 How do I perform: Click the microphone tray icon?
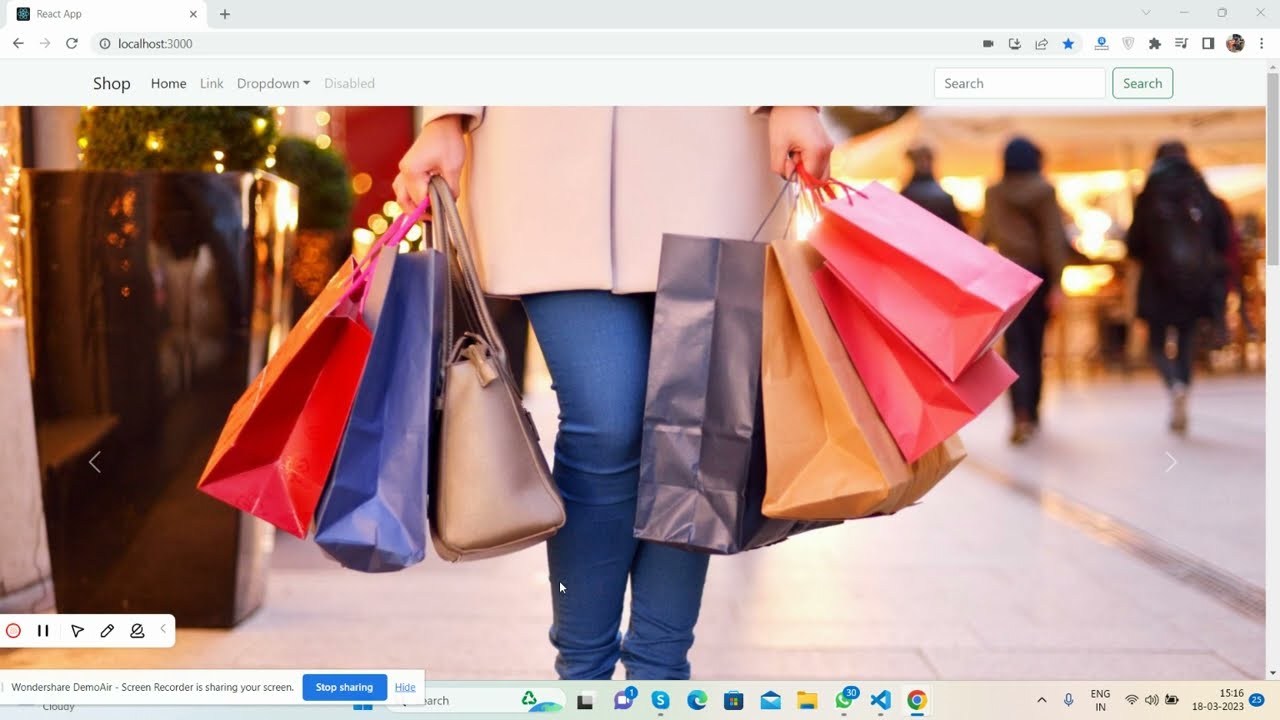point(1069,700)
